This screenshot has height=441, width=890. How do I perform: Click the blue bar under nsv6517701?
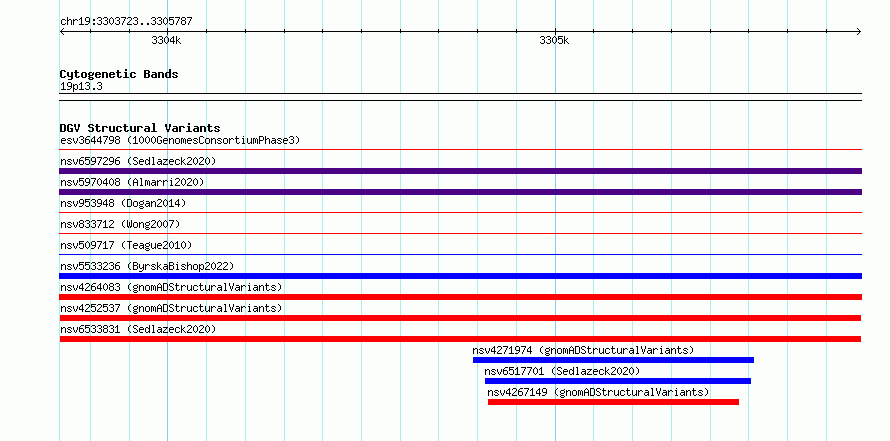[x=618, y=381]
